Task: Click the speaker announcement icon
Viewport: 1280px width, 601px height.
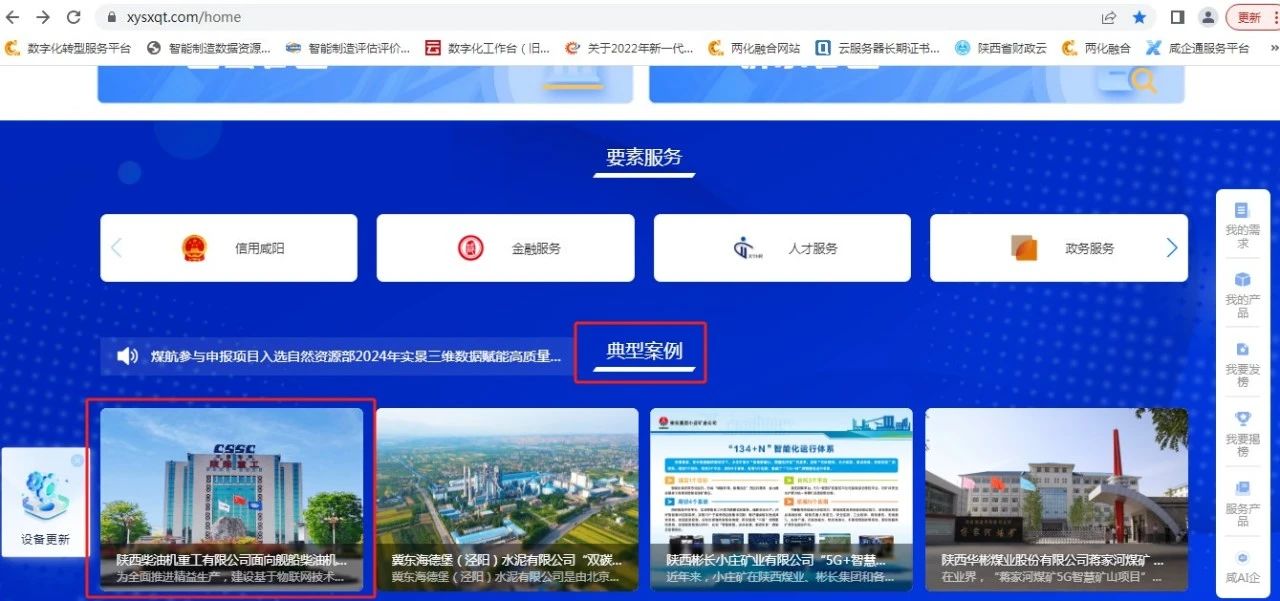Action: pyautogui.click(x=127, y=356)
